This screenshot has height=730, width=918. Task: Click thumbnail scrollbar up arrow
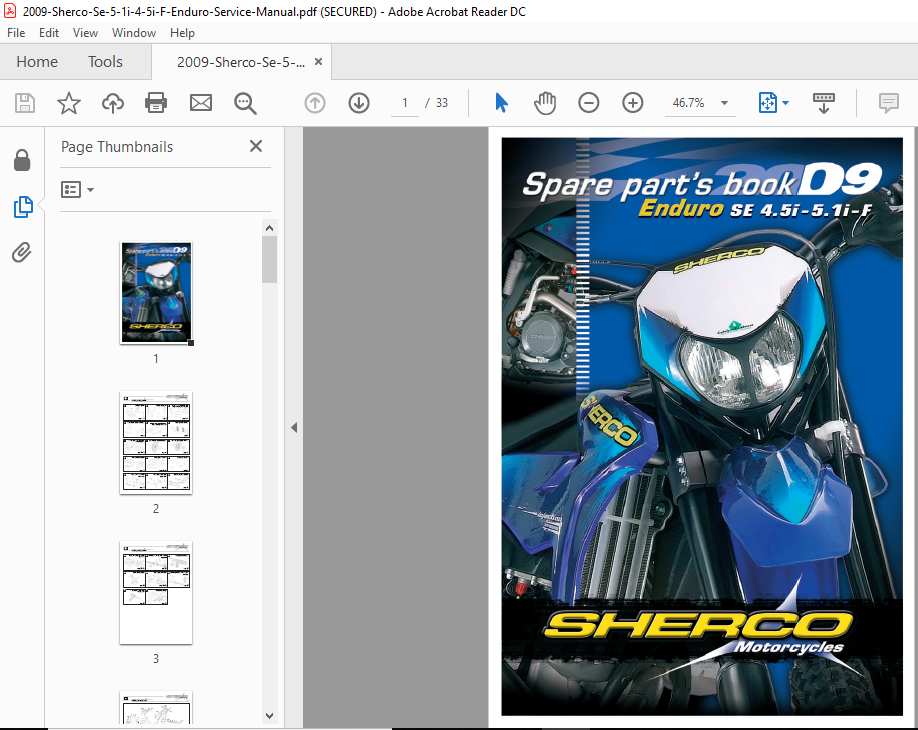[269, 228]
